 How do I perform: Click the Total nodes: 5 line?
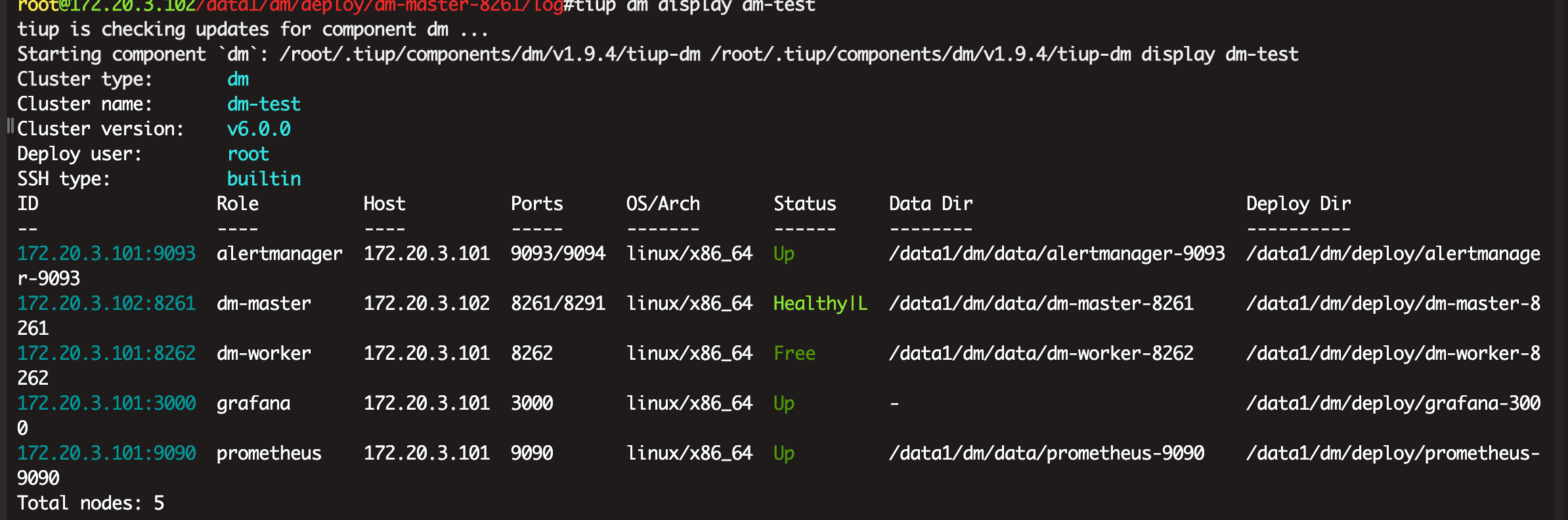(x=91, y=503)
